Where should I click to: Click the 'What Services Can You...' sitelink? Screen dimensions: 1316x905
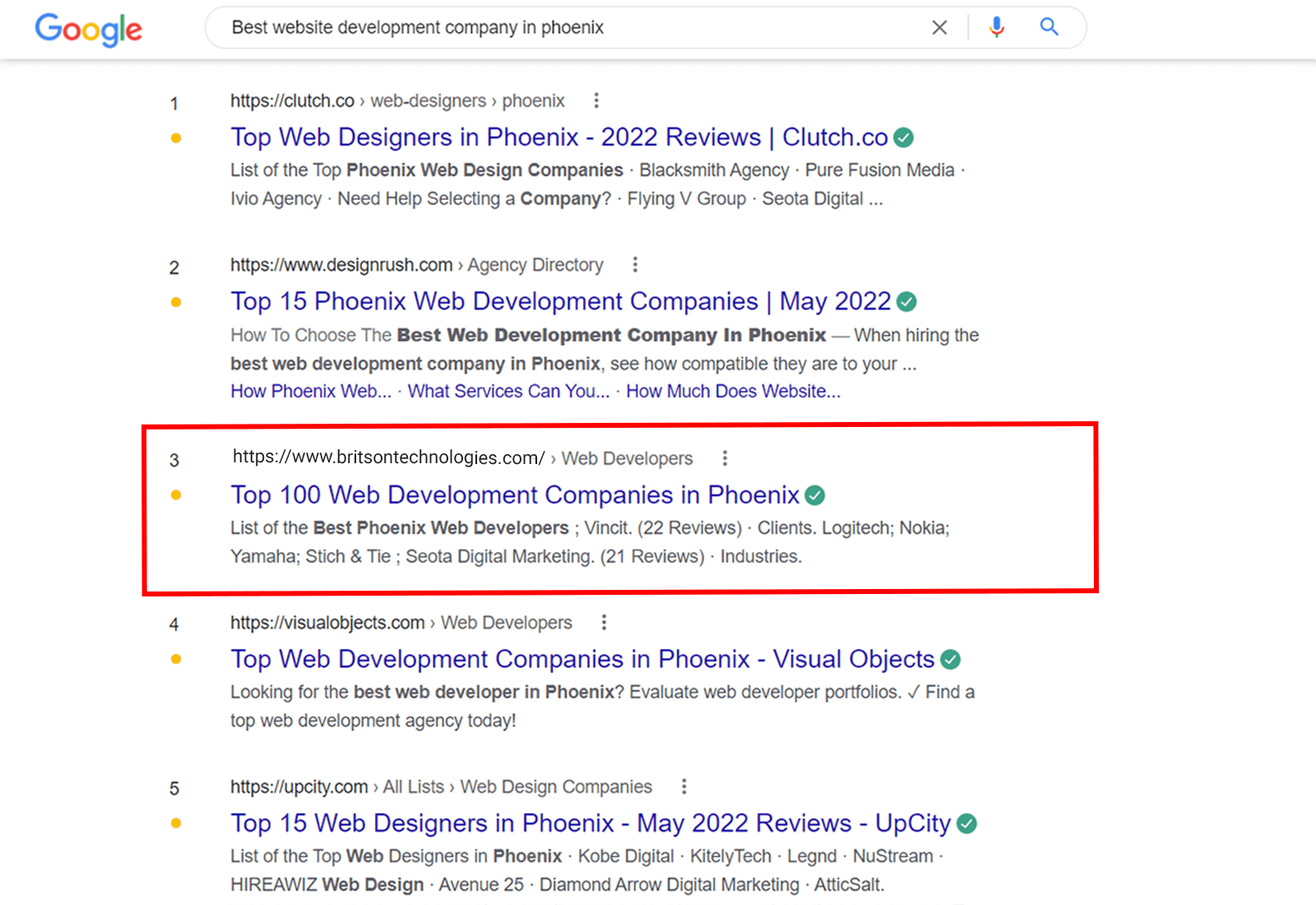tap(508, 392)
